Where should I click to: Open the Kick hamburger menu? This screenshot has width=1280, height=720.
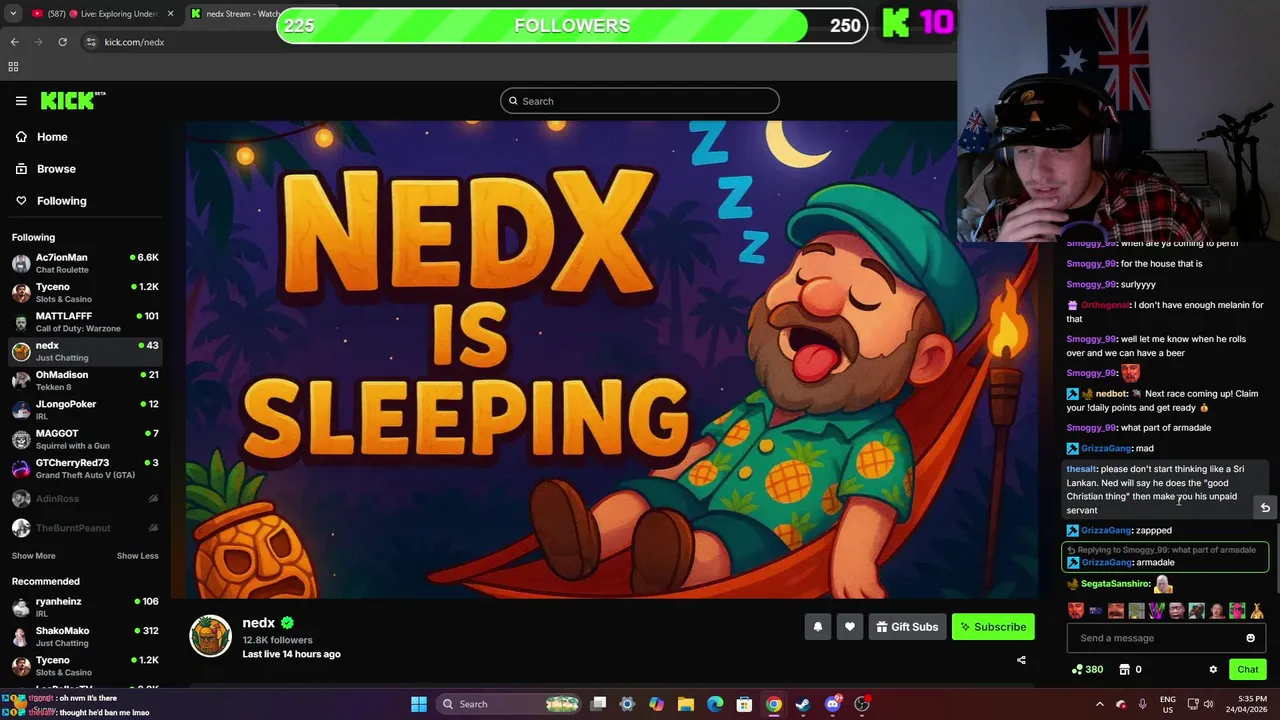click(21, 100)
